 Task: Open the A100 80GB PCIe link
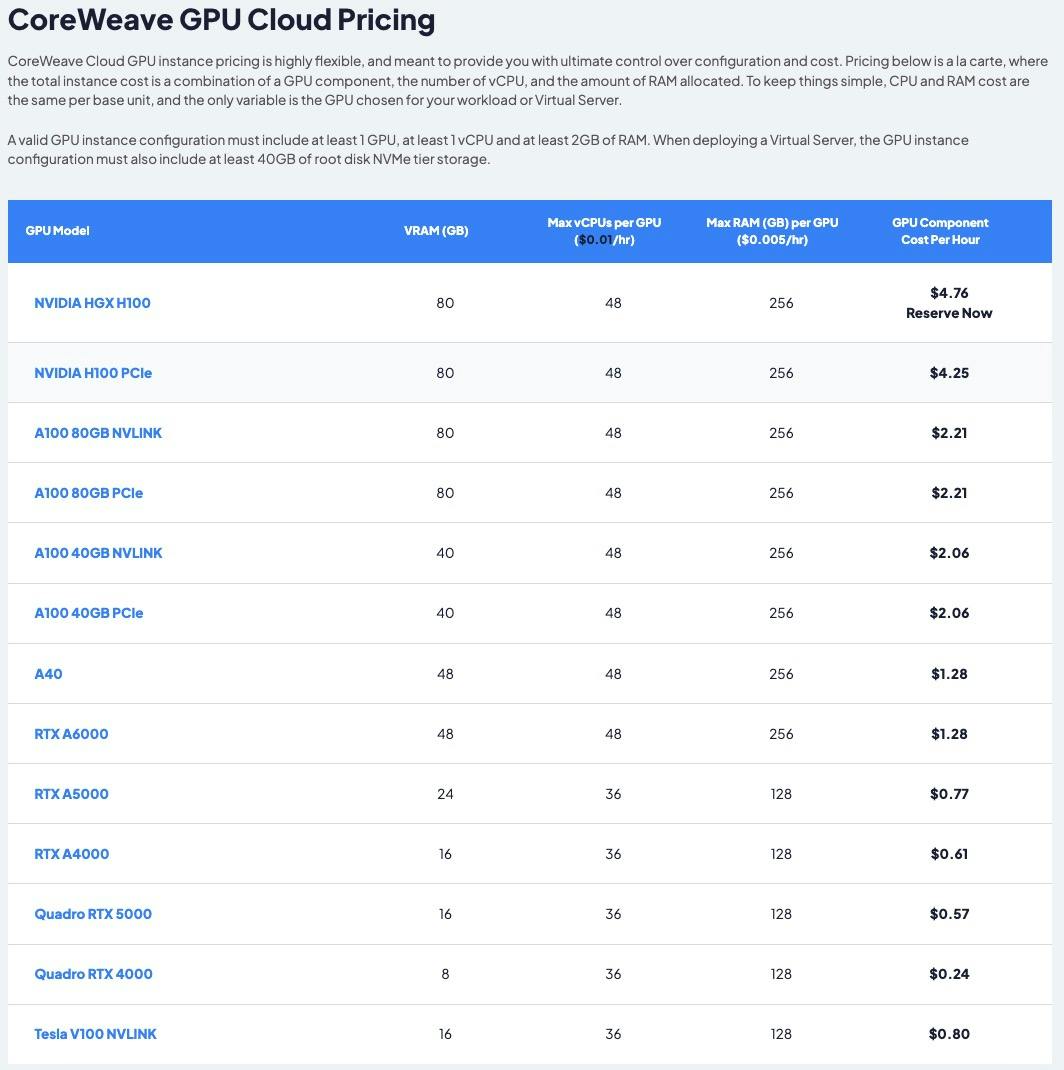89,493
